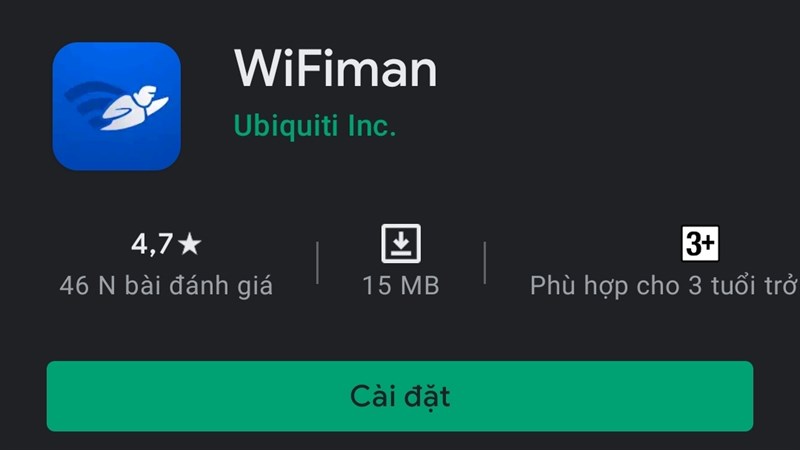Tap the blue WiFiman app icon

tap(116, 106)
